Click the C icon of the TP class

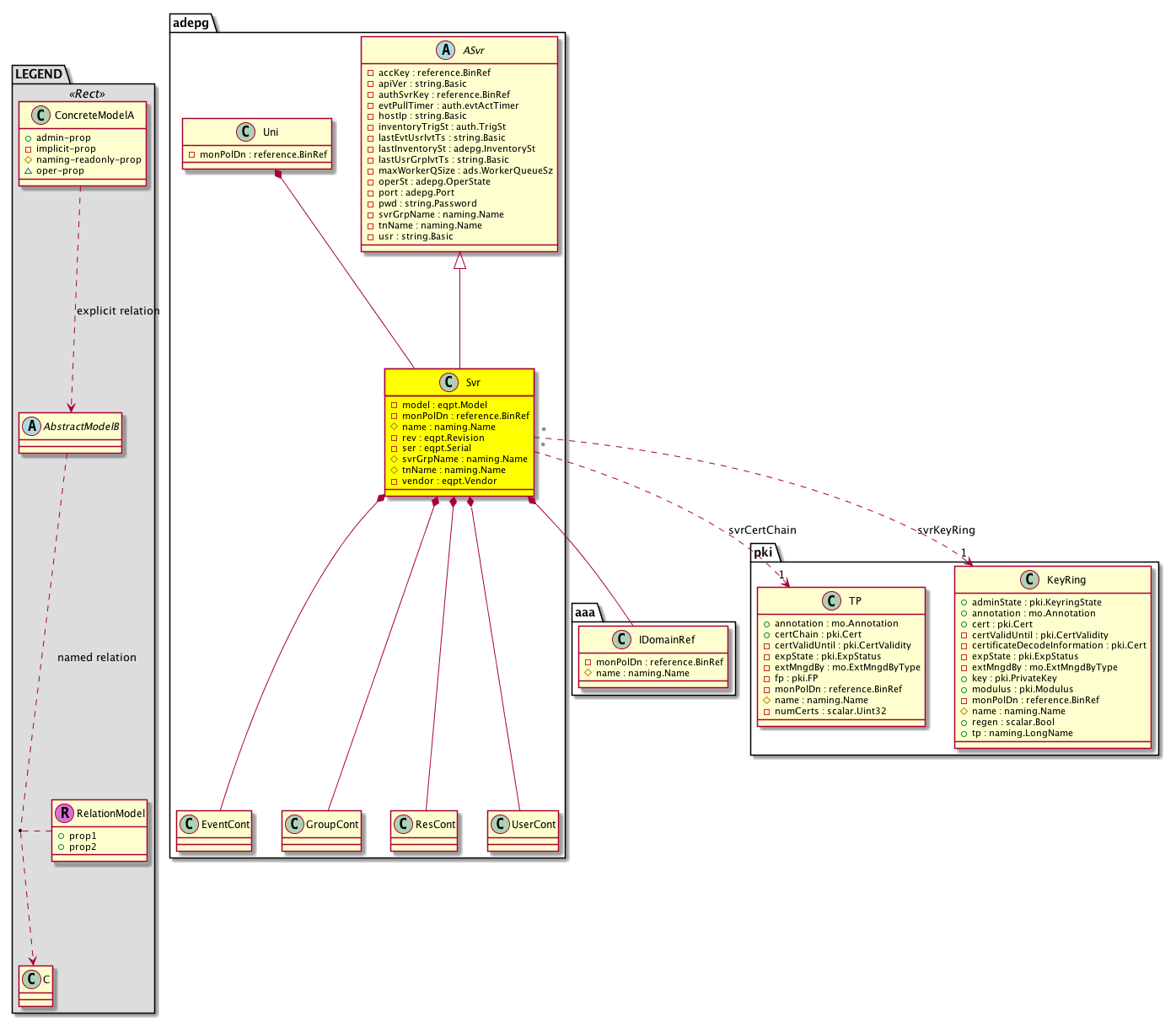pyautogui.click(x=831, y=601)
